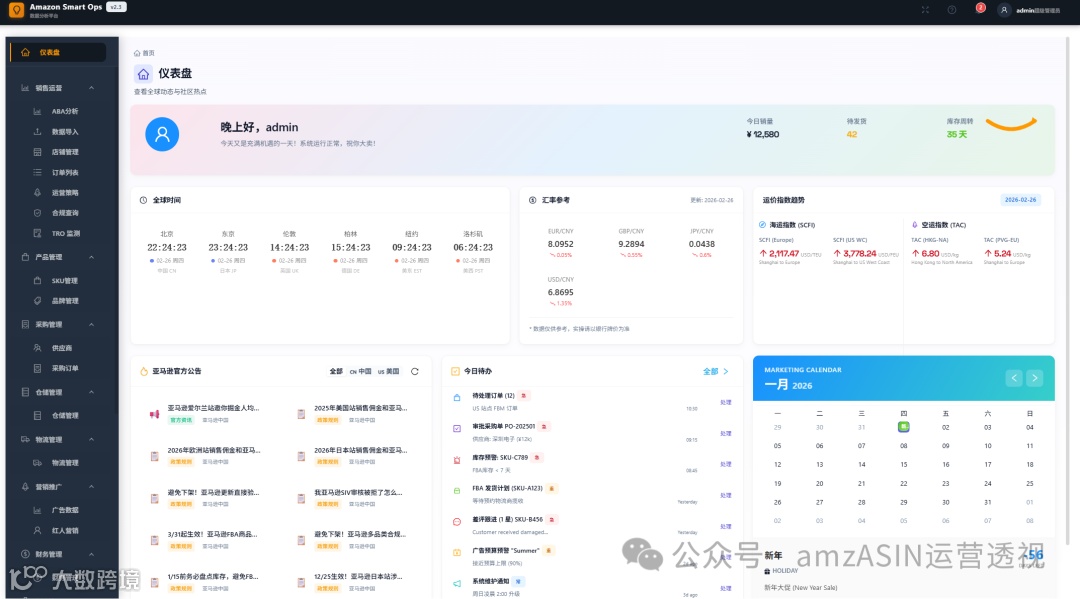The image size is (1080, 599).
Task: Click the fullscreen icon in header
Action: 925,10
